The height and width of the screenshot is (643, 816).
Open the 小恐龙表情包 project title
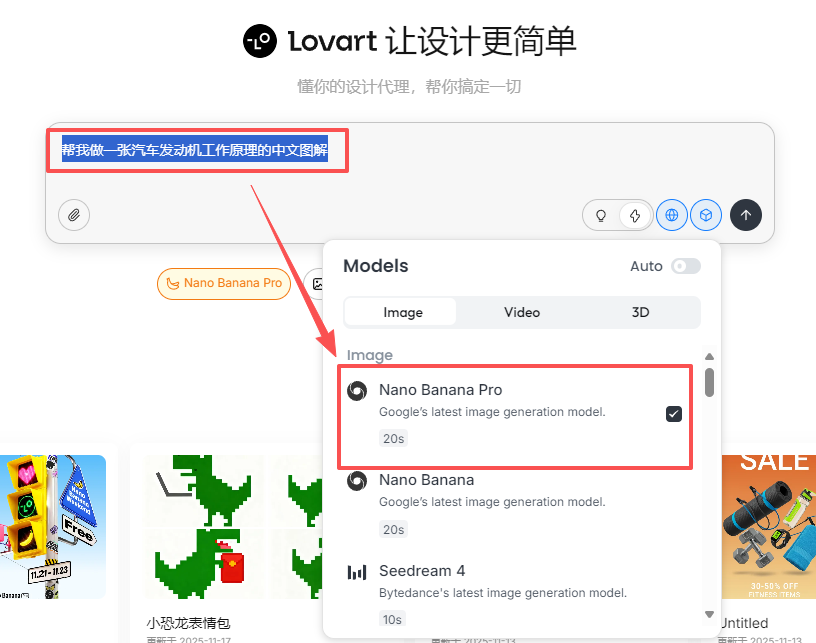click(188, 623)
